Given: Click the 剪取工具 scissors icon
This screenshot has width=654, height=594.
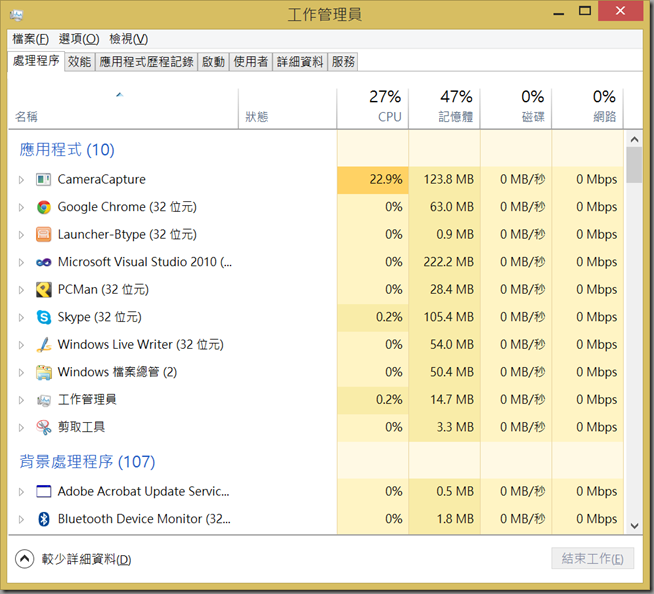Looking at the screenshot, I should [43, 428].
